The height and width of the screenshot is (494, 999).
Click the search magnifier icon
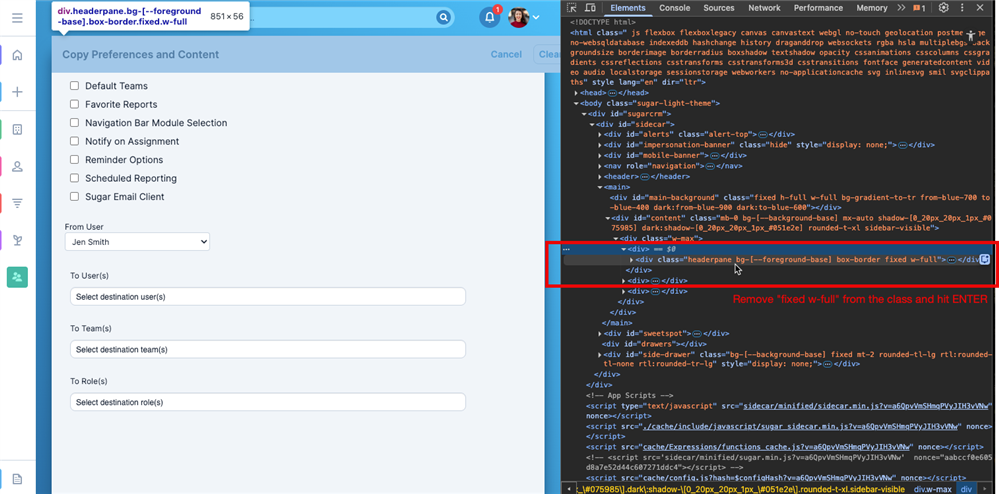[x=443, y=18]
